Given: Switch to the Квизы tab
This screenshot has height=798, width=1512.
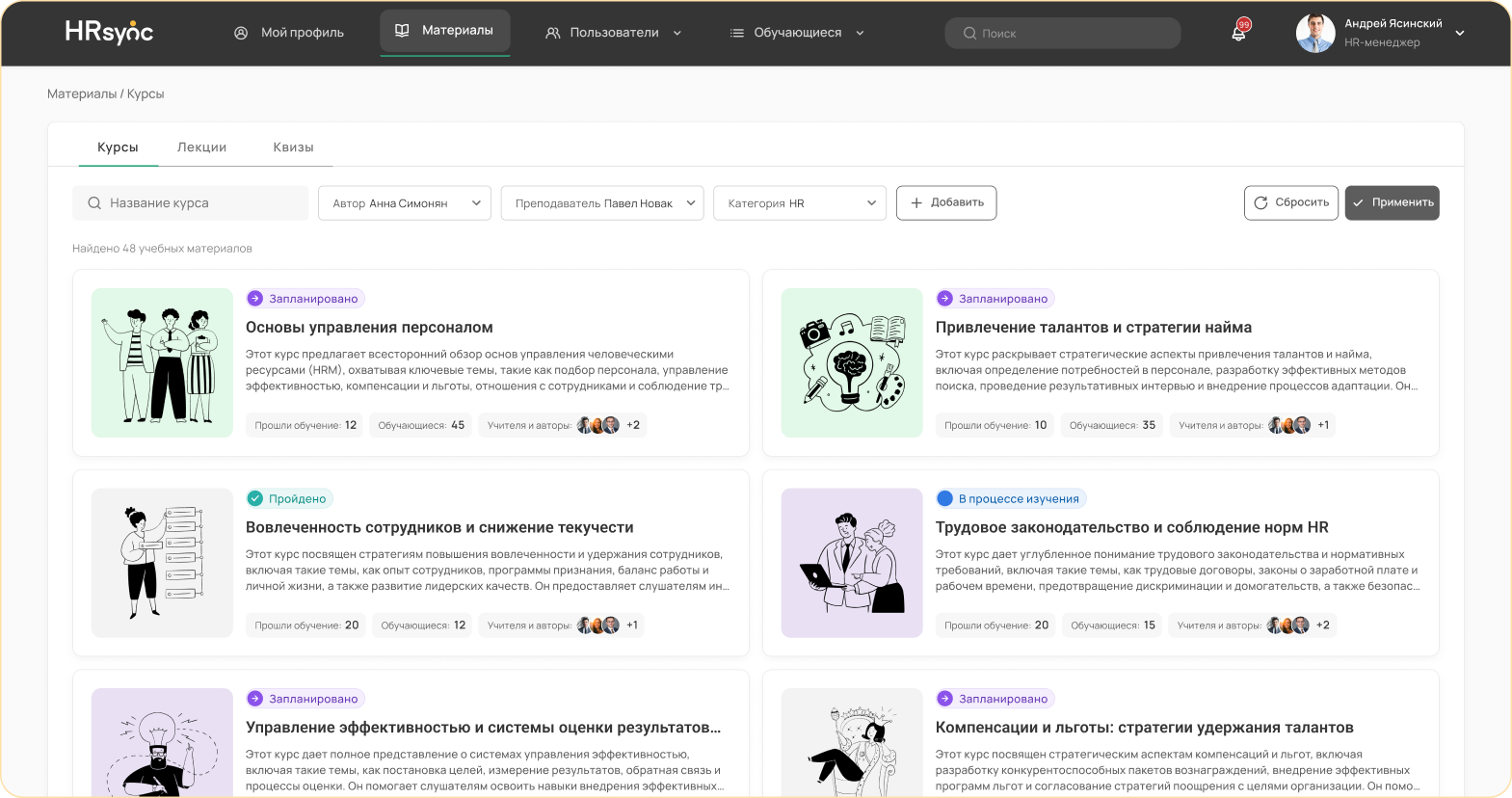Looking at the screenshot, I should [x=293, y=147].
